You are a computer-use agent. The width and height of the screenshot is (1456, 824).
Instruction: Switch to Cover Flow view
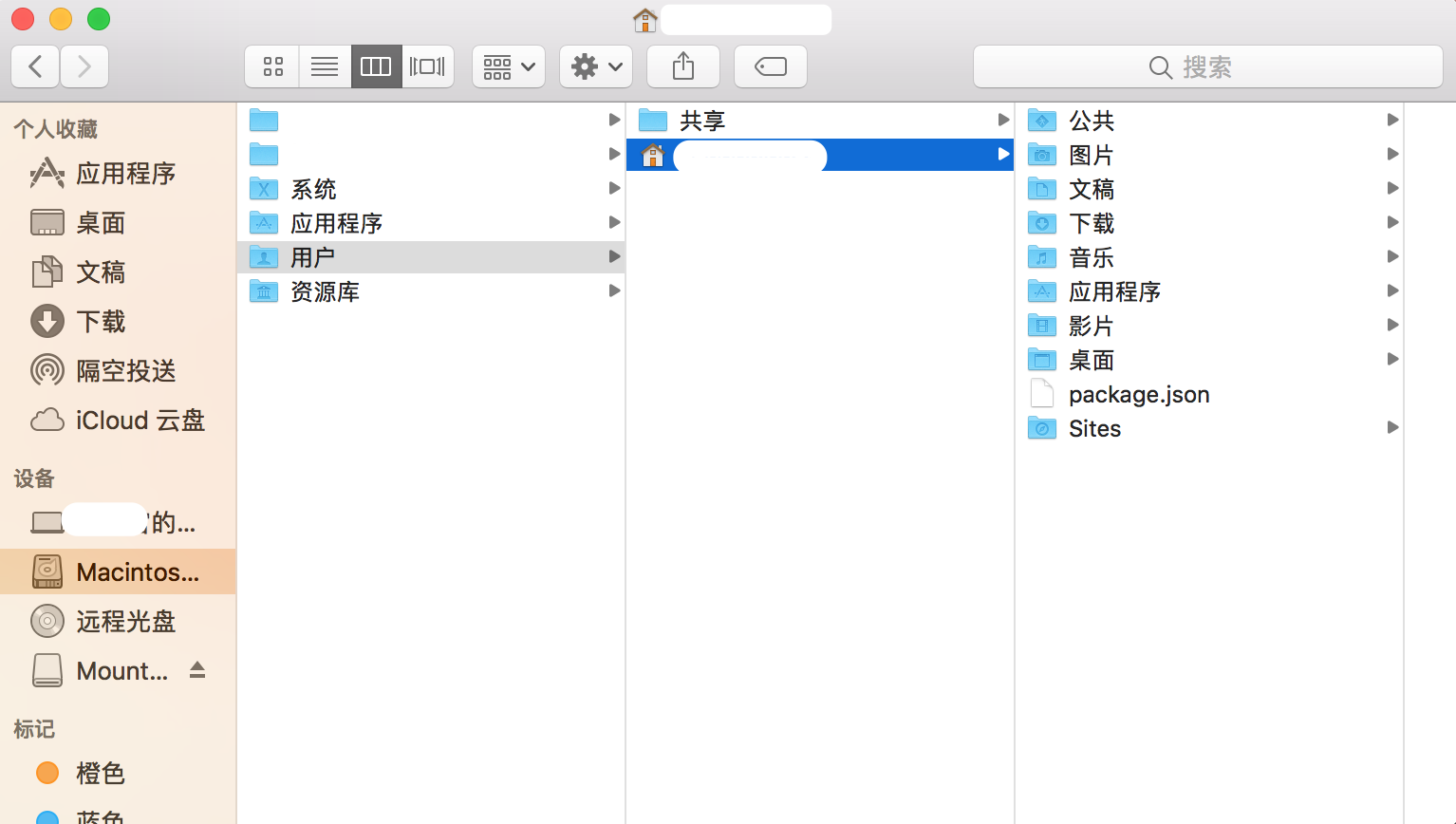click(428, 66)
